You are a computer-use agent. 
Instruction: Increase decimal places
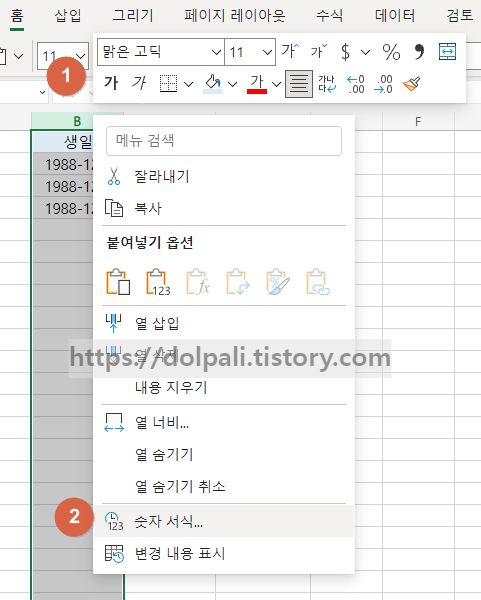pos(356,84)
